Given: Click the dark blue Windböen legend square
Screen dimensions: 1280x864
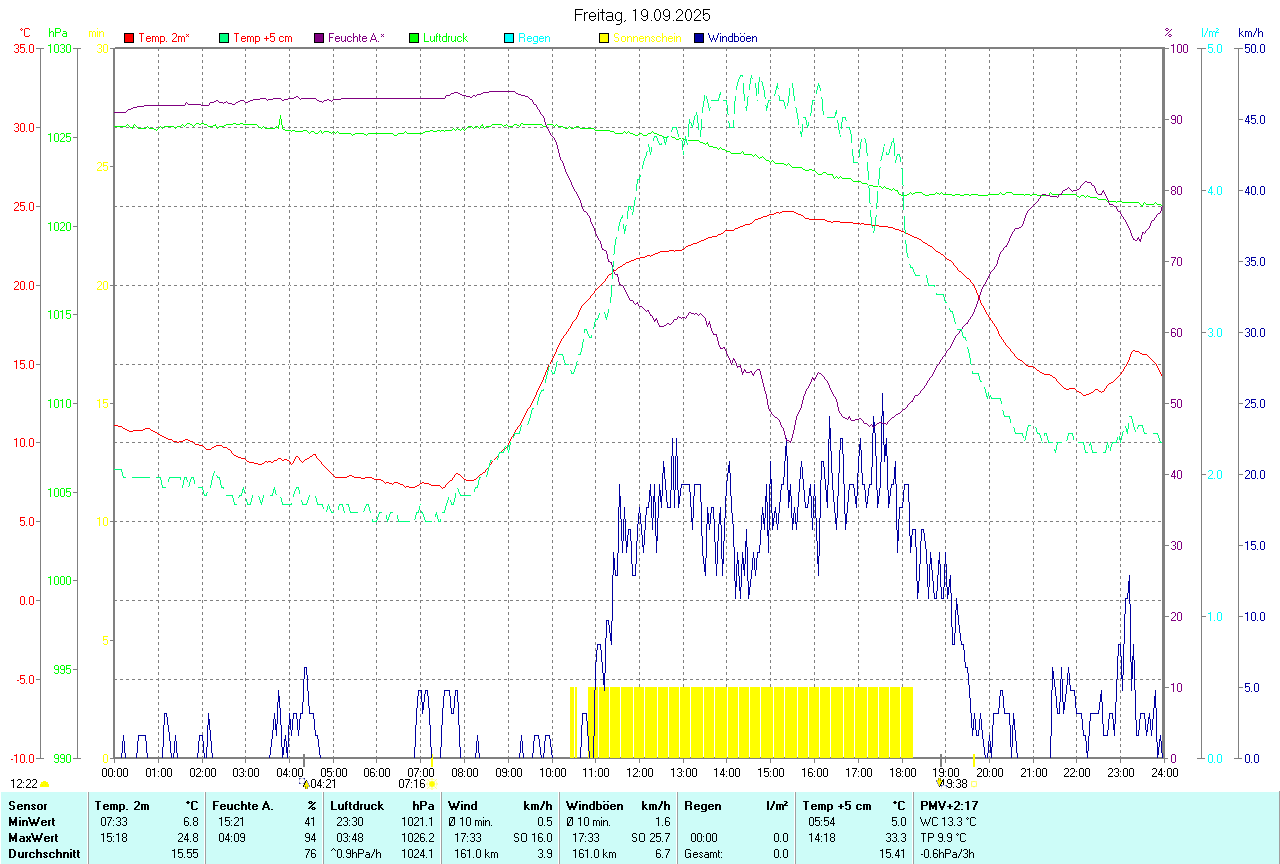Looking at the screenshot, I should tap(699, 38).
